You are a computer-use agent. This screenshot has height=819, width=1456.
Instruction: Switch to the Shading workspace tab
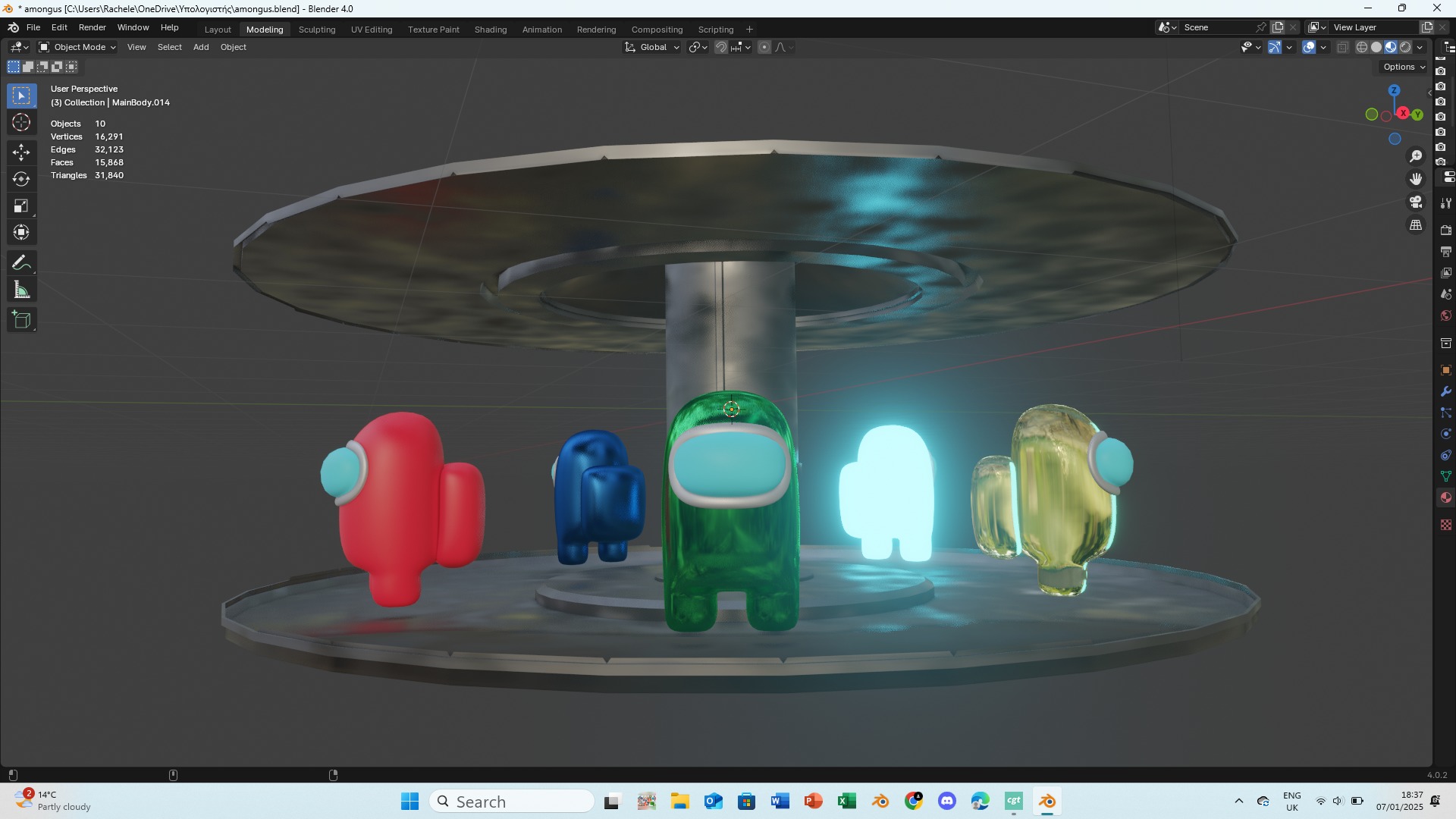[491, 30]
